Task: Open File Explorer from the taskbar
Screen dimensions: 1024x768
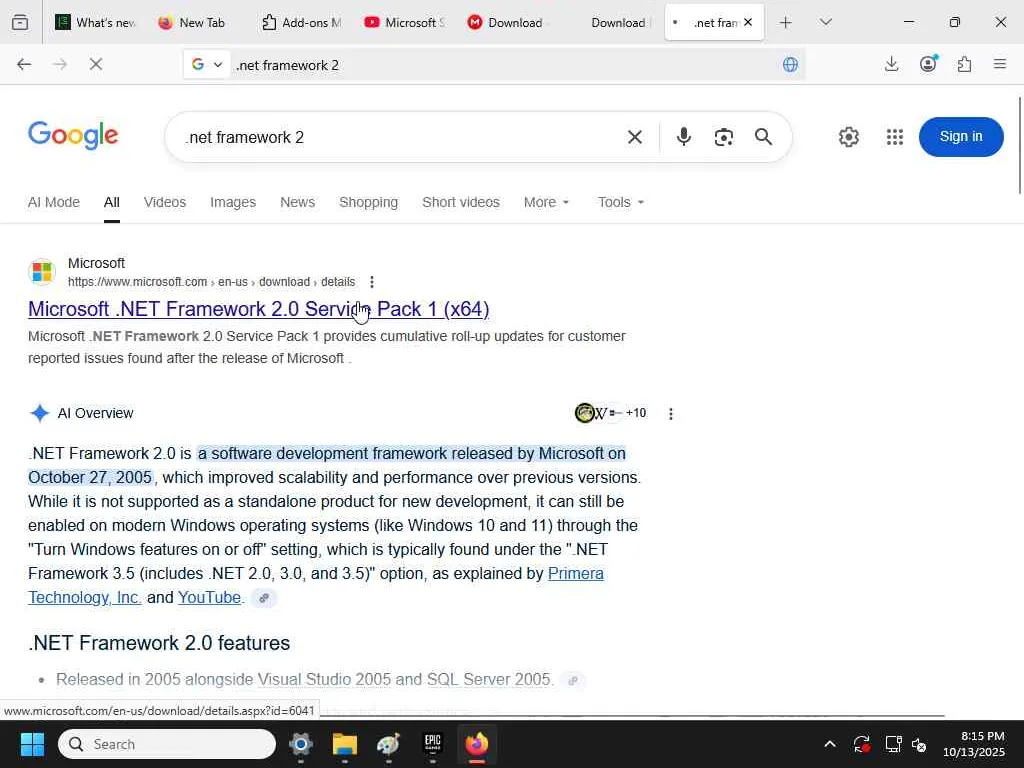Action: click(x=344, y=744)
